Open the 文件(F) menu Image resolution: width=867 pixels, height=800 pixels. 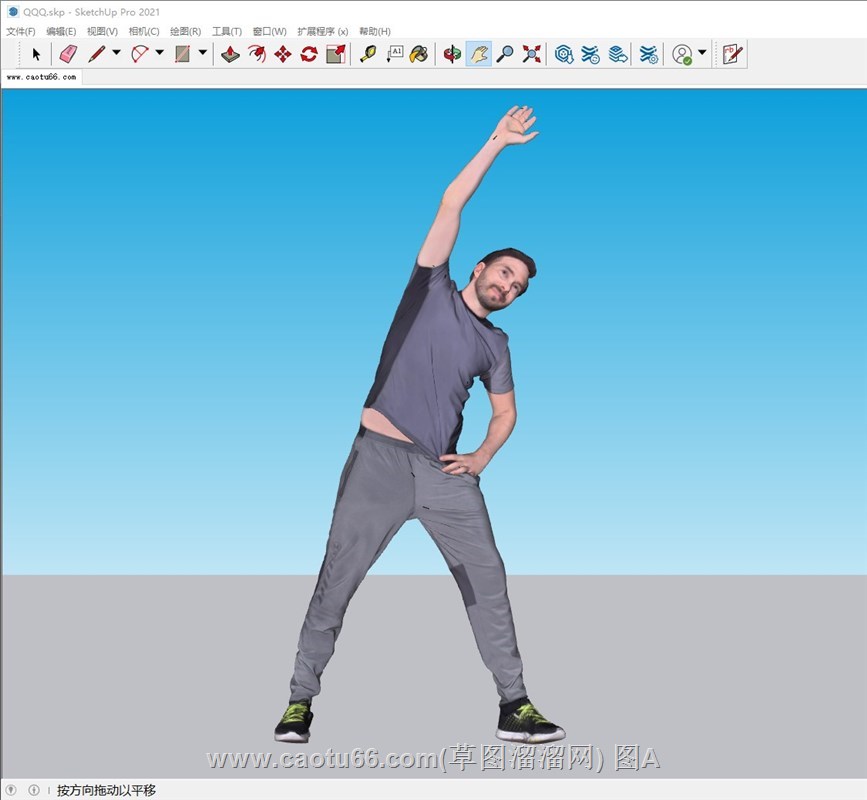pyautogui.click(x=21, y=32)
